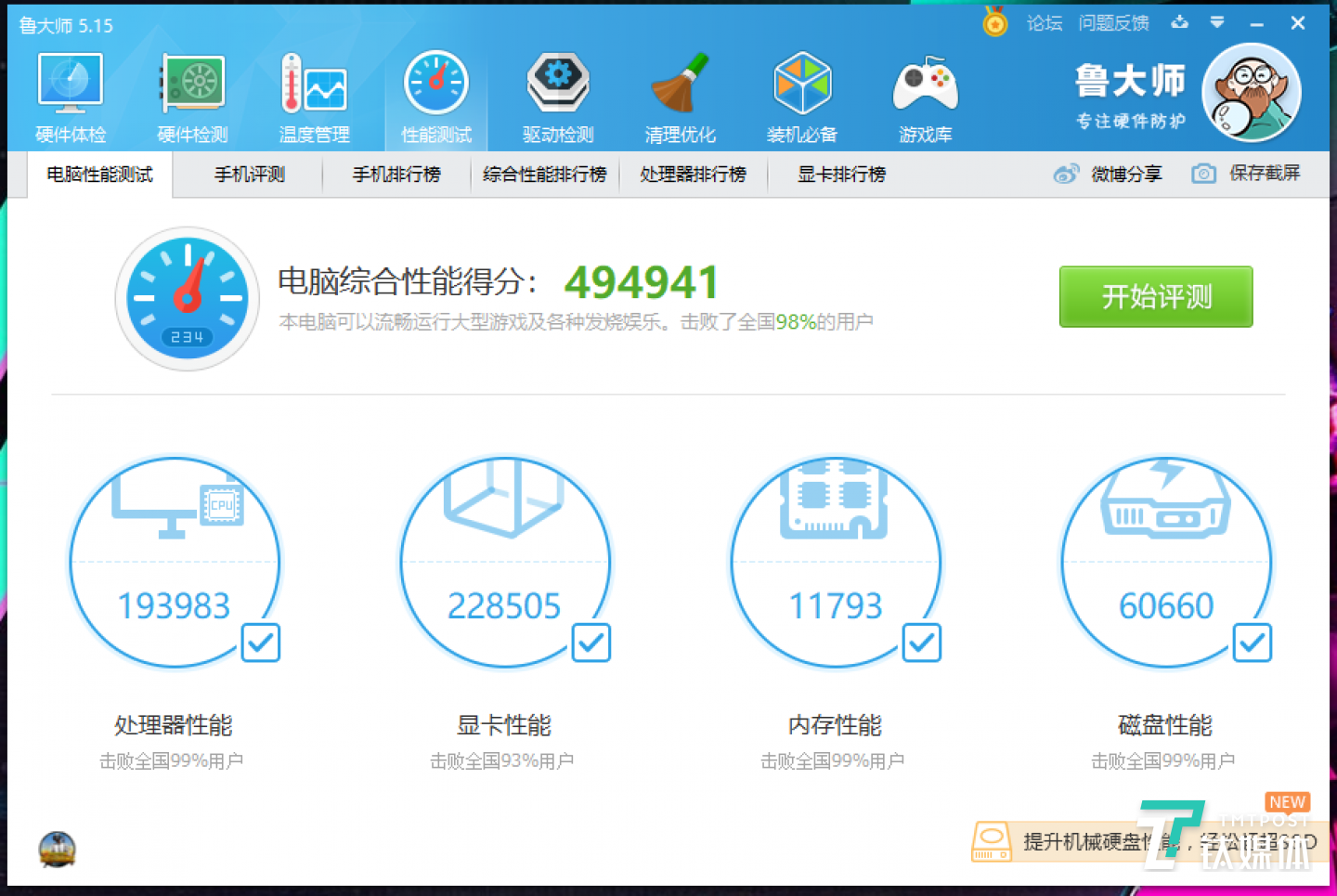This screenshot has height=896, width=1337.
Task: Switch to the 手机评测 tab
Action: click(248, 175)
